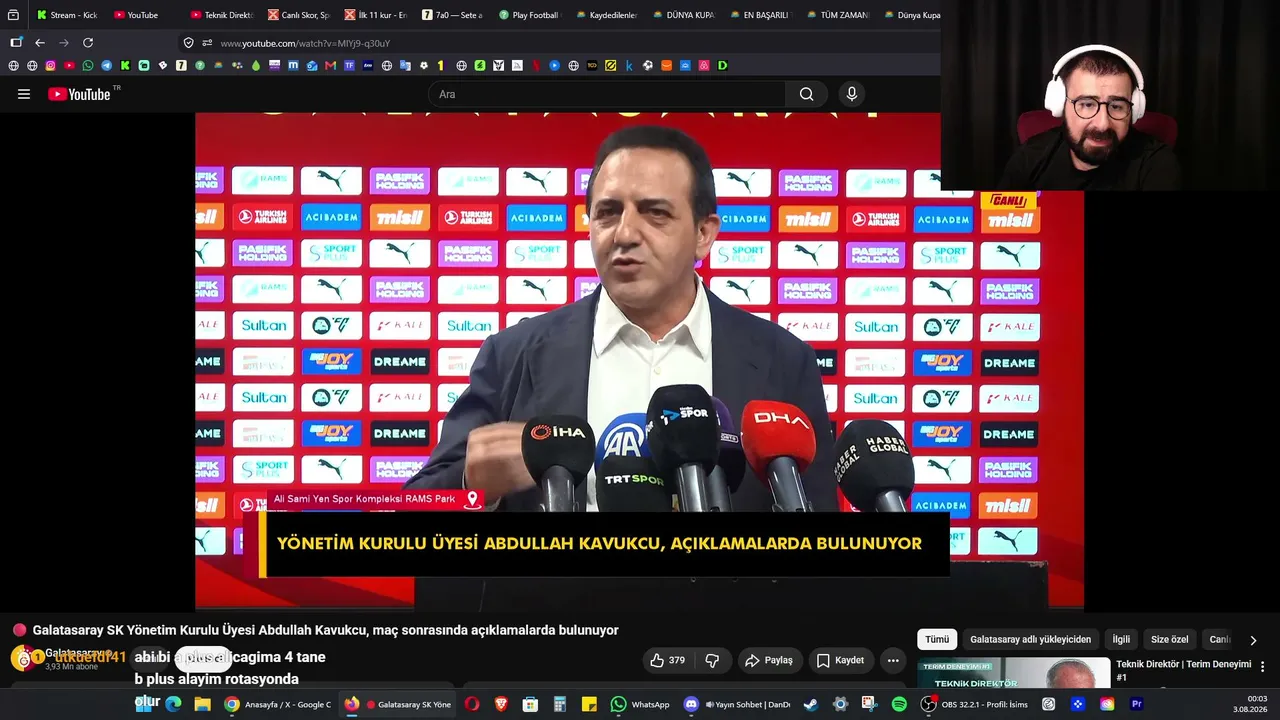Switch to the 'İlk 11 kur' tab
Screen dimensions: 1280x720
pyautogui.click(x=375, y=15)
